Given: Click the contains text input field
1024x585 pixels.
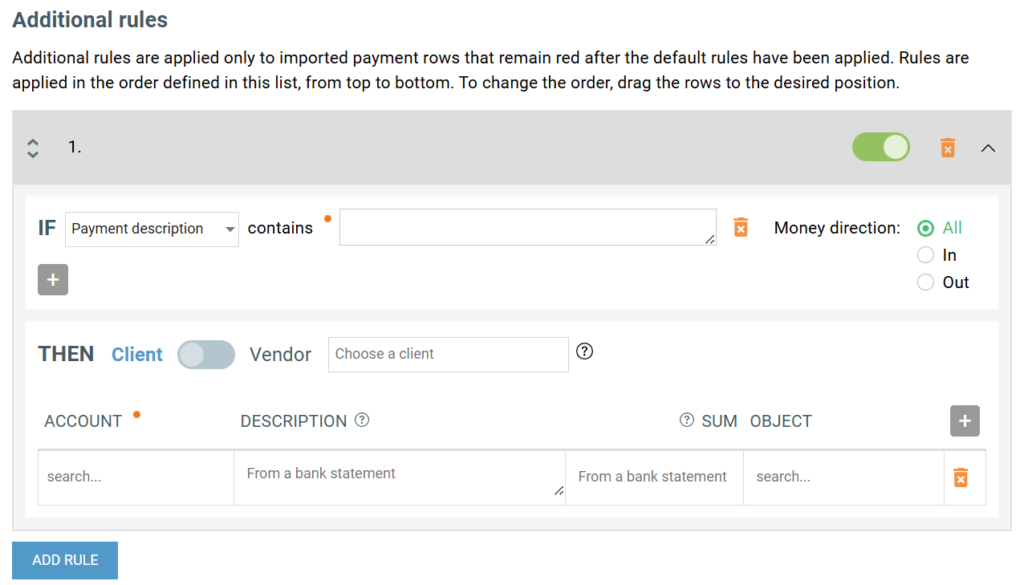Looking at the screenshot, I should pyautogui.click(x=527, y=227).
